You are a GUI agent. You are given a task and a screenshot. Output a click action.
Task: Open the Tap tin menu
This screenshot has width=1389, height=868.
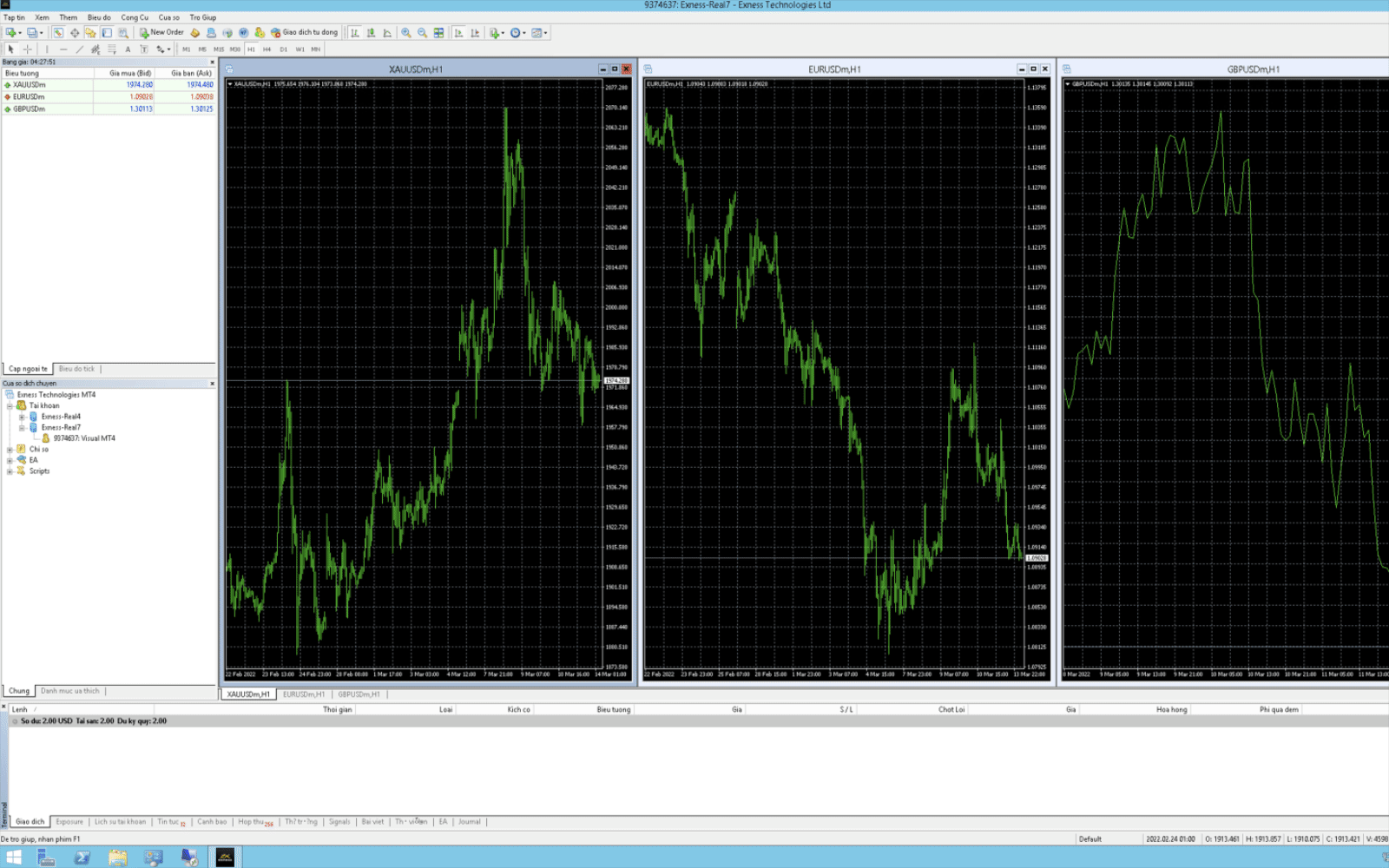click(14, 17)
